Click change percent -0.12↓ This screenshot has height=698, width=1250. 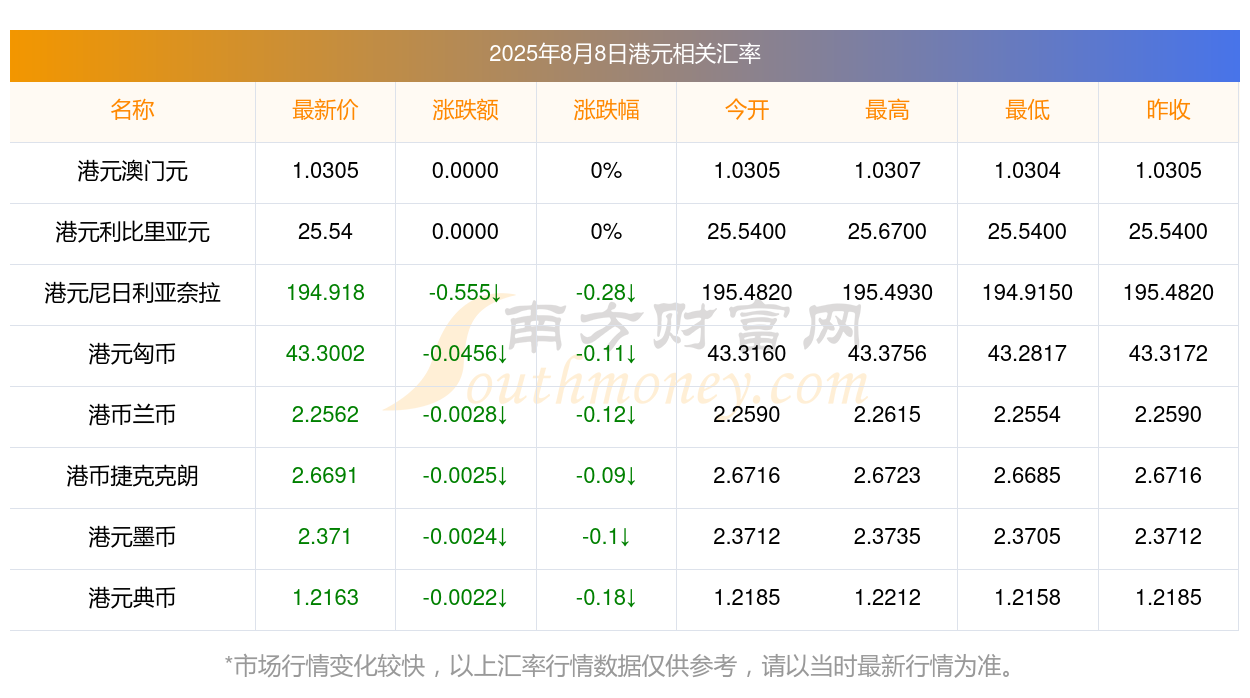(606, 415)
